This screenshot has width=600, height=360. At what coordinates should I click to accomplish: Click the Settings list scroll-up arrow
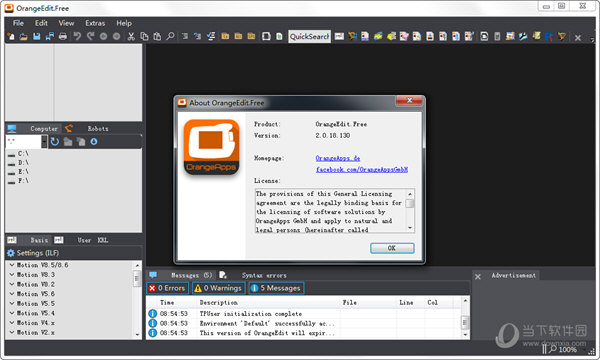click(x=137, y=265)
